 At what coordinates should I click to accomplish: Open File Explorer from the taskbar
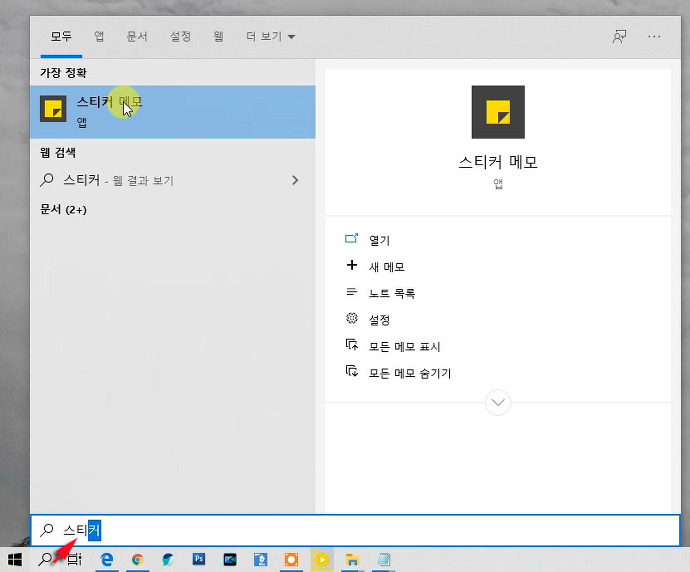[x=352, y=560]
